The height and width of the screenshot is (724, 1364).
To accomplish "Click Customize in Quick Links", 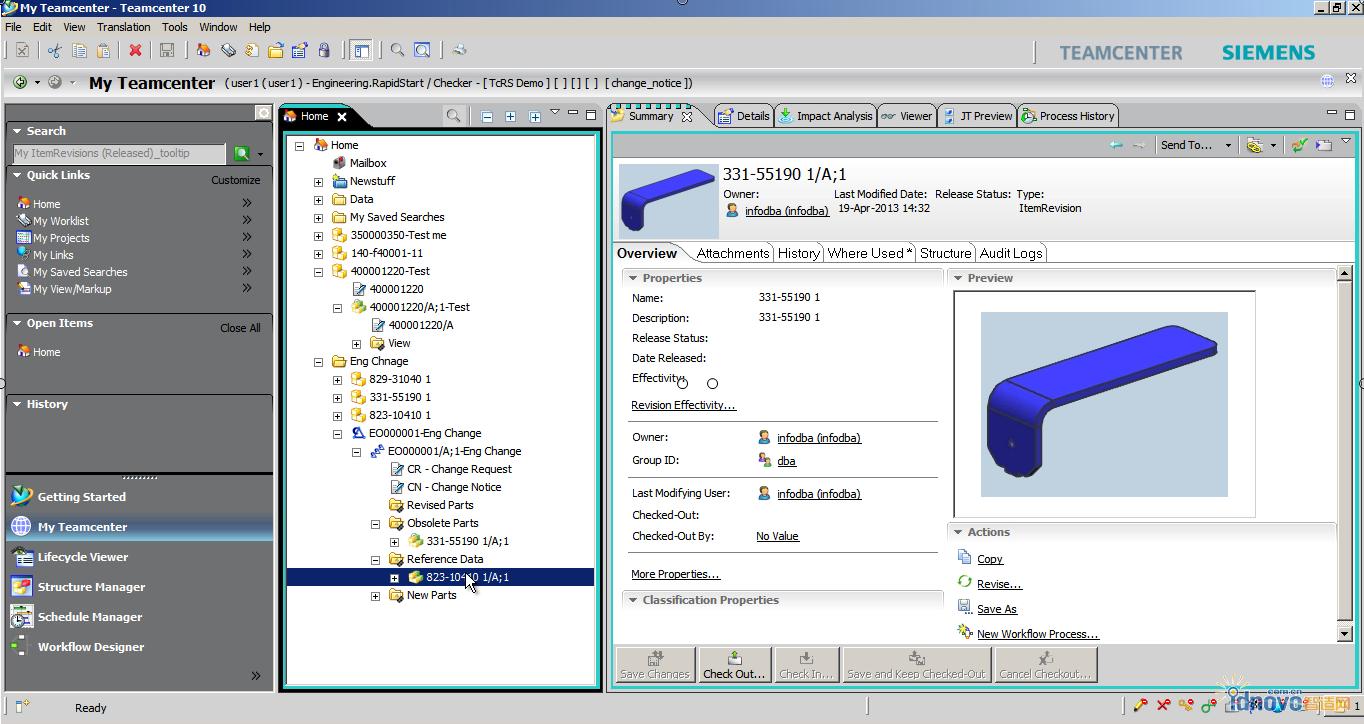I will pos(236,180).
